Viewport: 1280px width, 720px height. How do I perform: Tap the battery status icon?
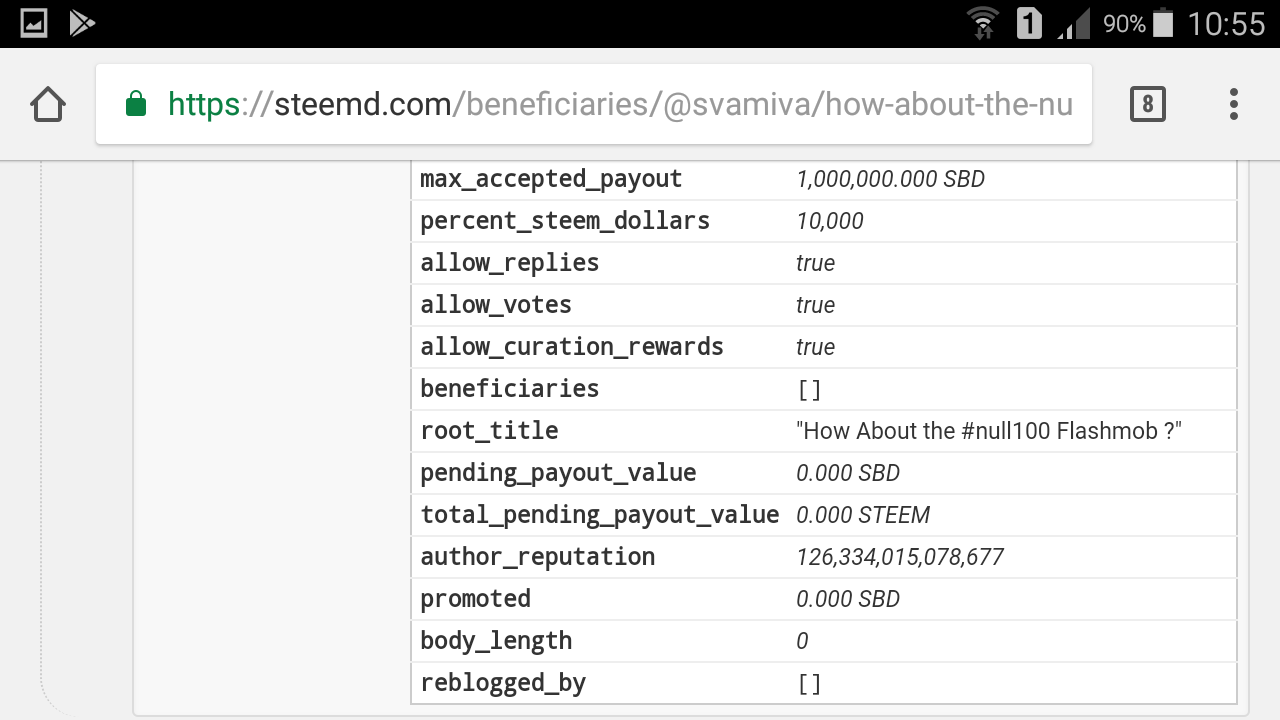[x=1163, y=23]
